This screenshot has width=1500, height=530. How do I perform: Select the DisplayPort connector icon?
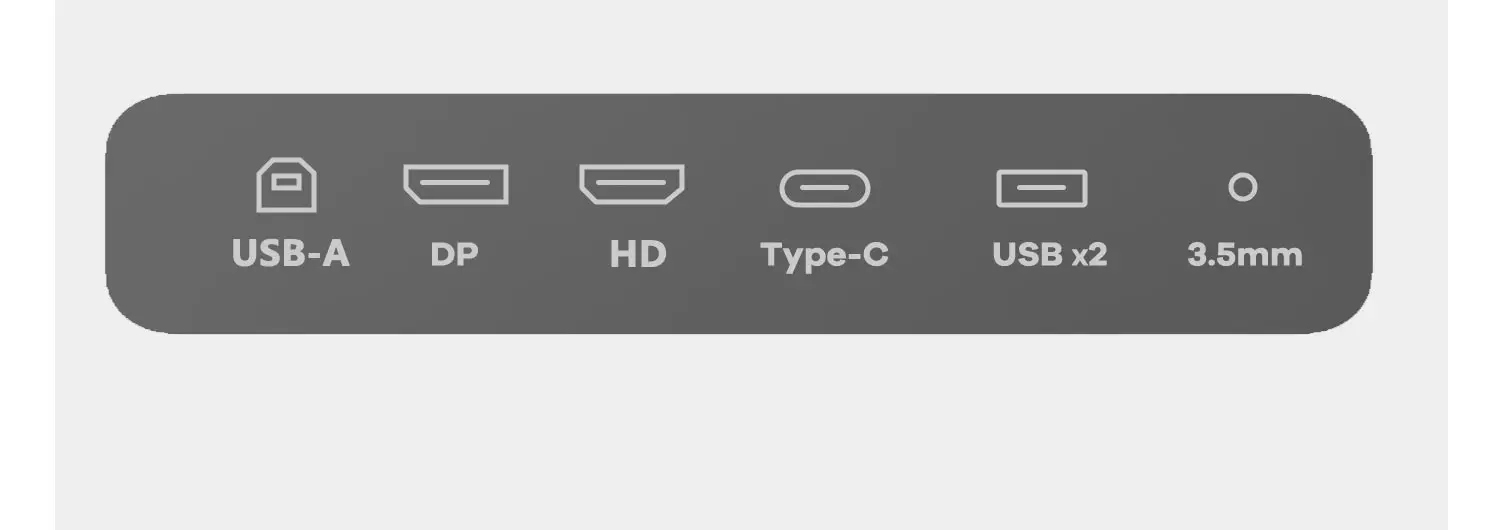coord(455,184)
